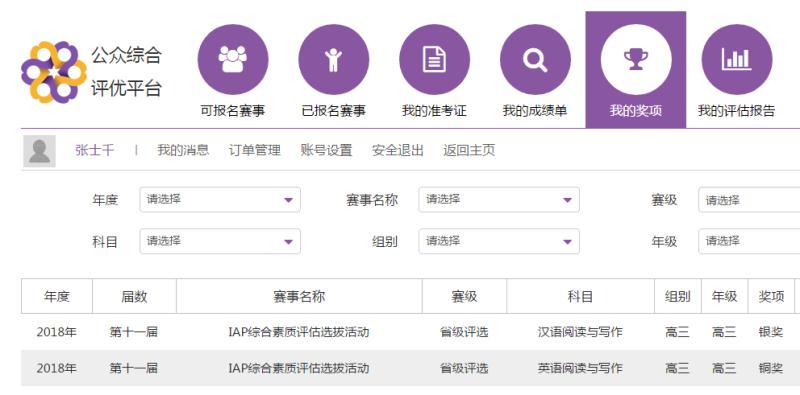Open the 年级 dropdown
The width and height of the screenshot is (800, 395).
coord(749,241)
